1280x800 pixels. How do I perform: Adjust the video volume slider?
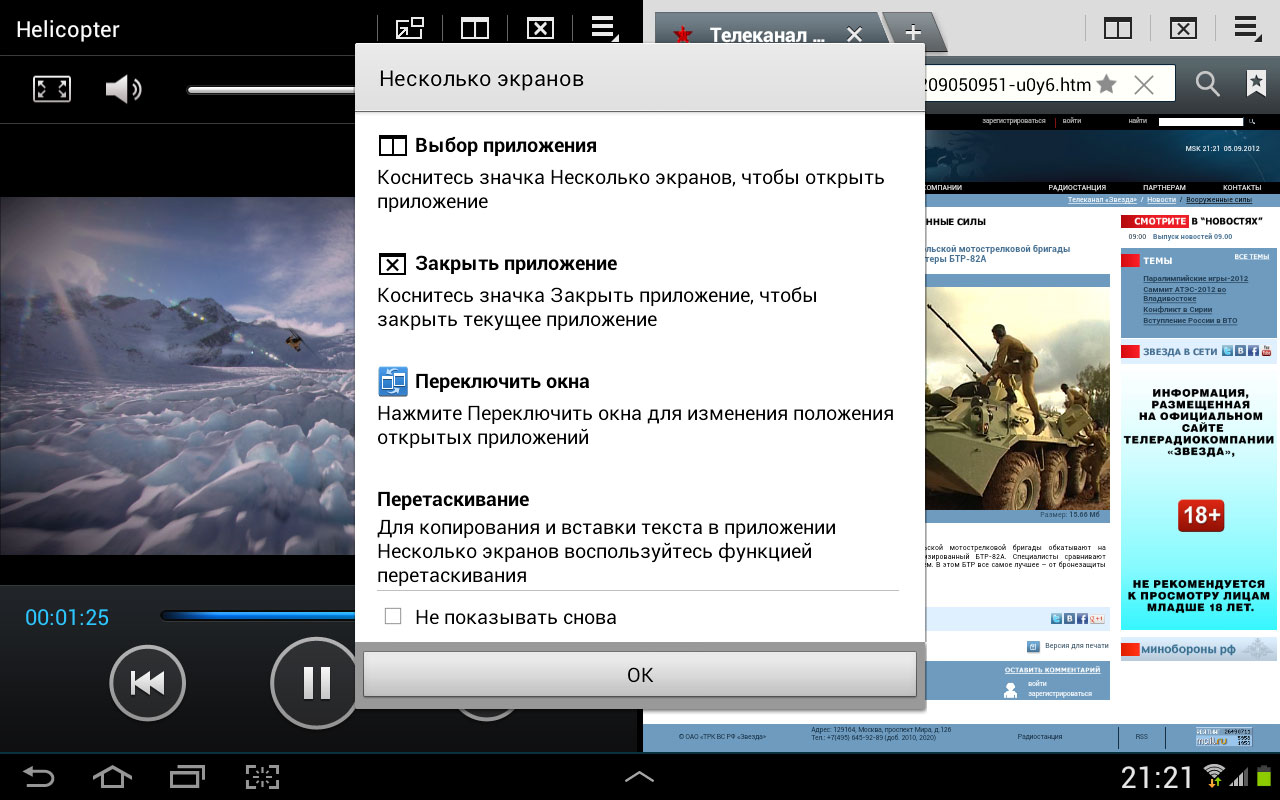pos(271,90)
